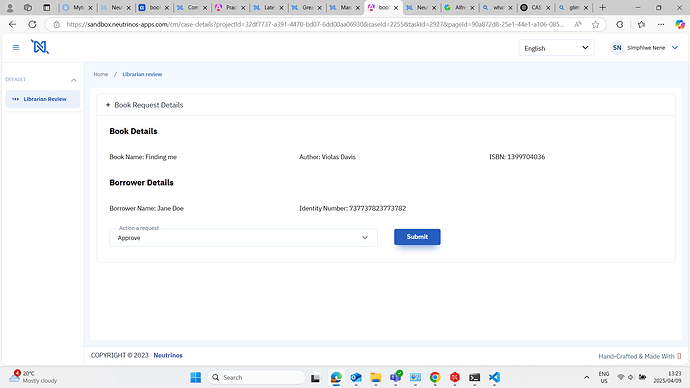Collapse the DEFAULT sidebar section
Image resolution: width=690 pixels, height=388 pixels.
coord(73,80)
